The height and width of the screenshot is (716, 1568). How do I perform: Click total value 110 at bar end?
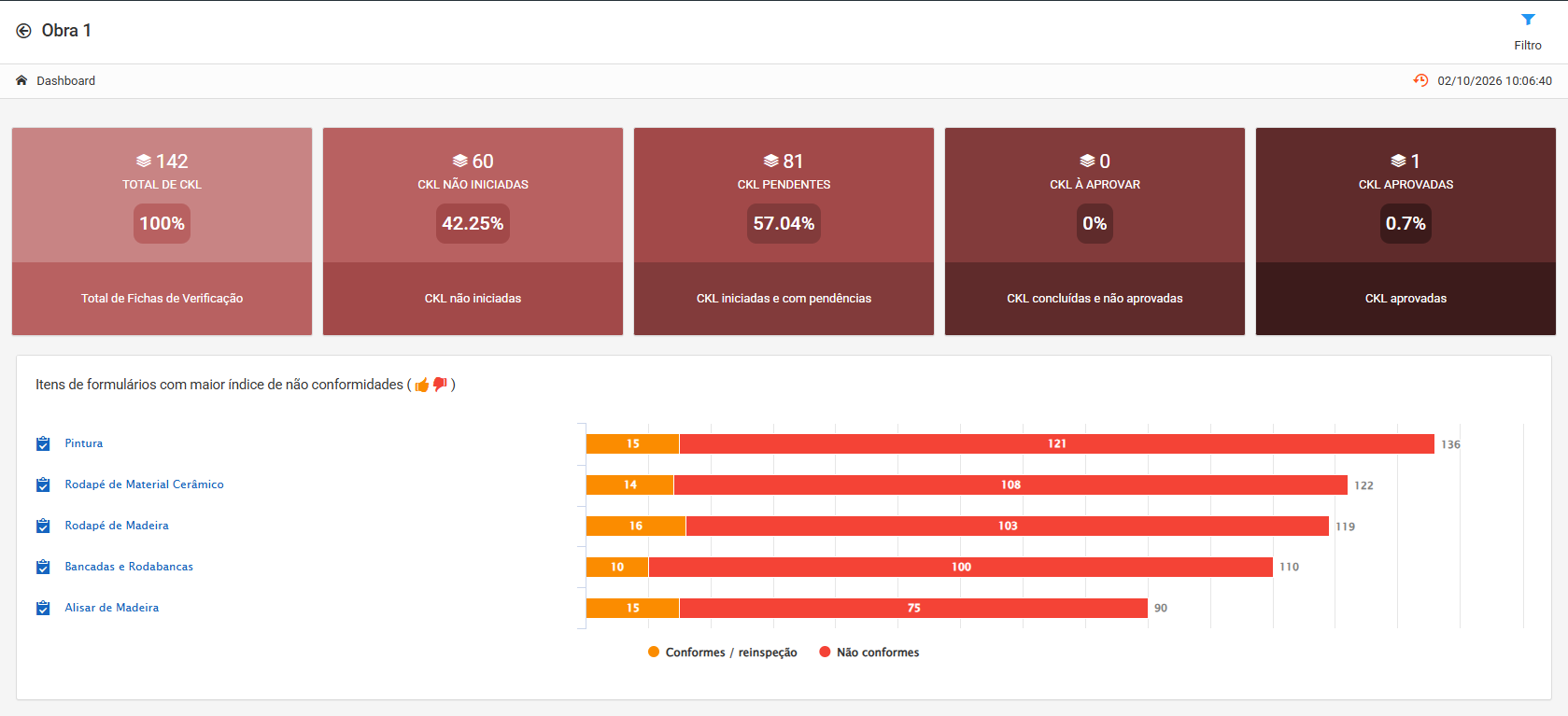[x=1289, y=567]
